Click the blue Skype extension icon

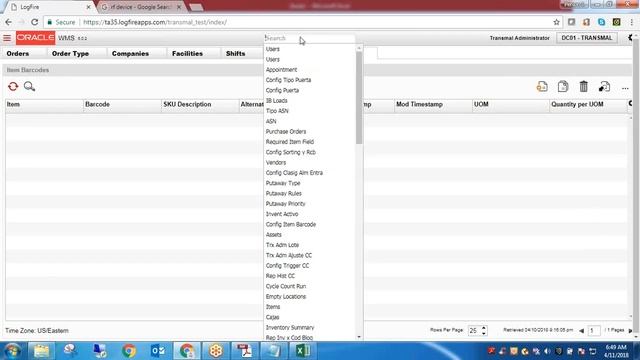pyautogui.click(x=602, y=22)
